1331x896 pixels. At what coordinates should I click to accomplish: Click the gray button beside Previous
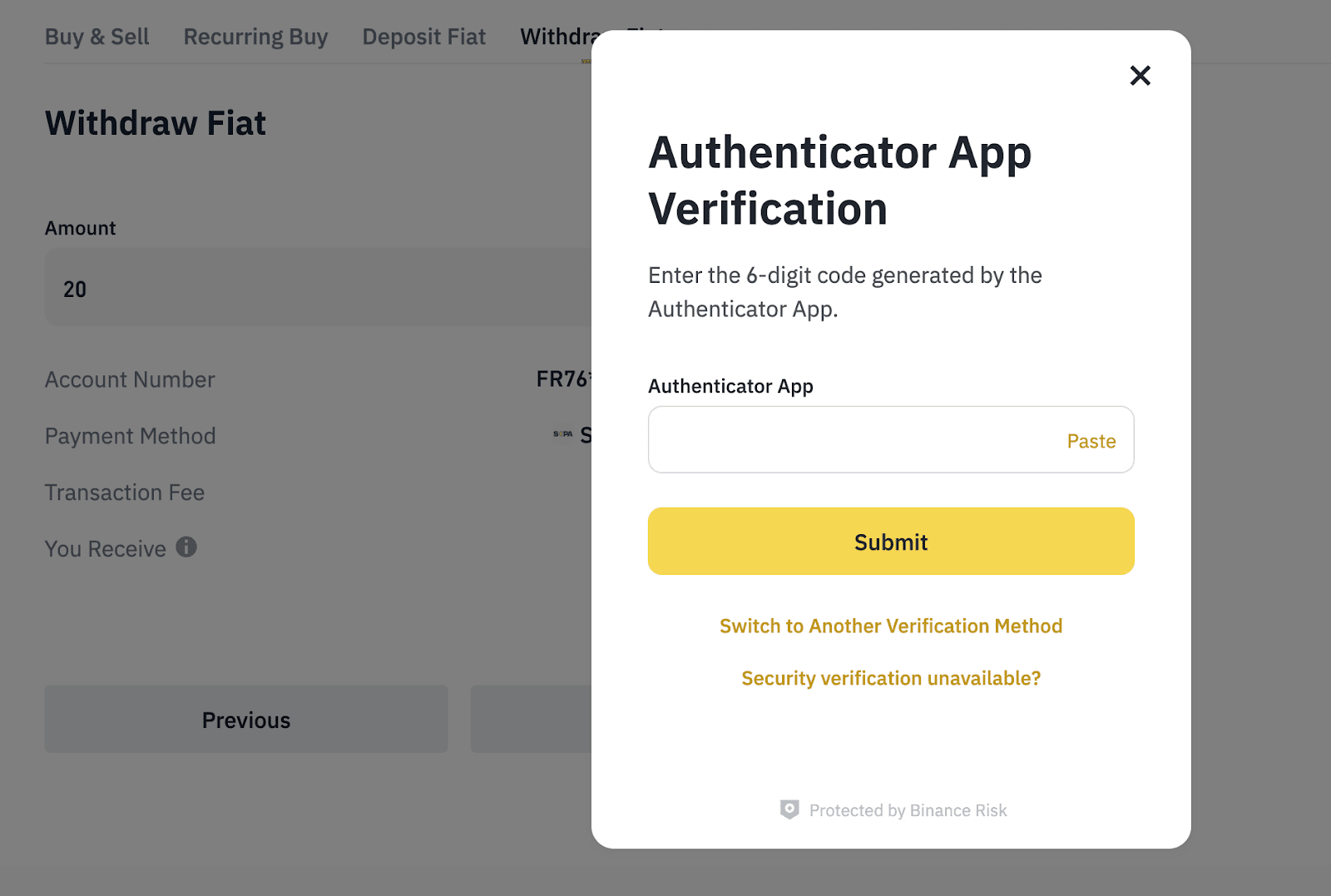point(531,720)
